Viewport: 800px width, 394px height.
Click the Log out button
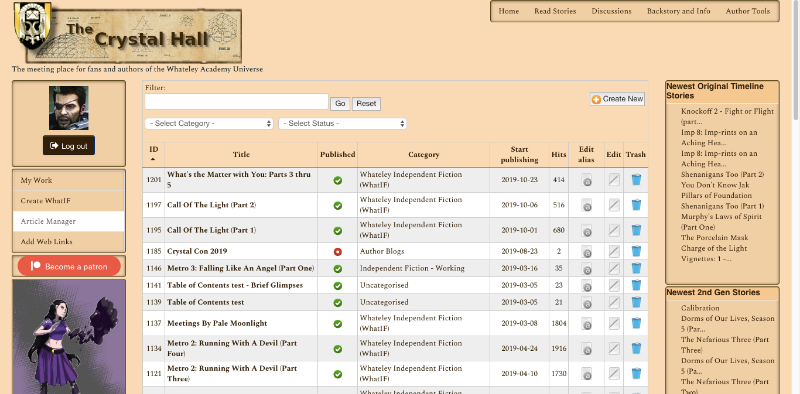click(x=69, y=146)
